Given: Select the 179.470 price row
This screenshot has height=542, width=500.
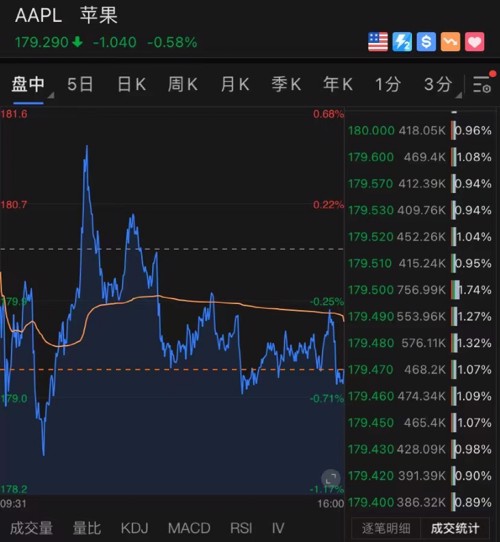Looking at the screenshot, I should 420,370.
